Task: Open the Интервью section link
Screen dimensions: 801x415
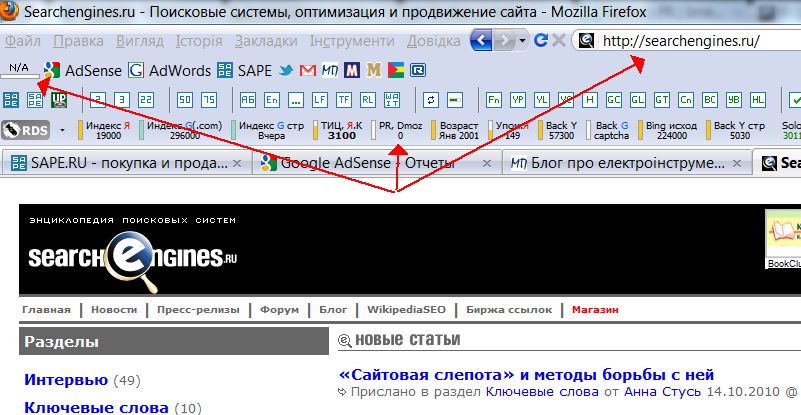Action: [66, 380]
